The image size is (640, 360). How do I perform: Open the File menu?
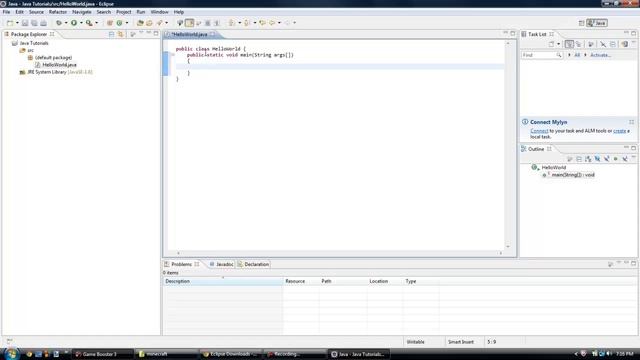(6, 12)
